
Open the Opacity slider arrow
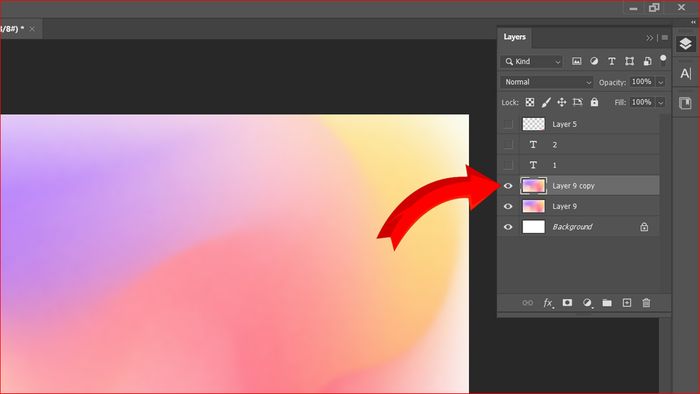[x=661, y=82]
